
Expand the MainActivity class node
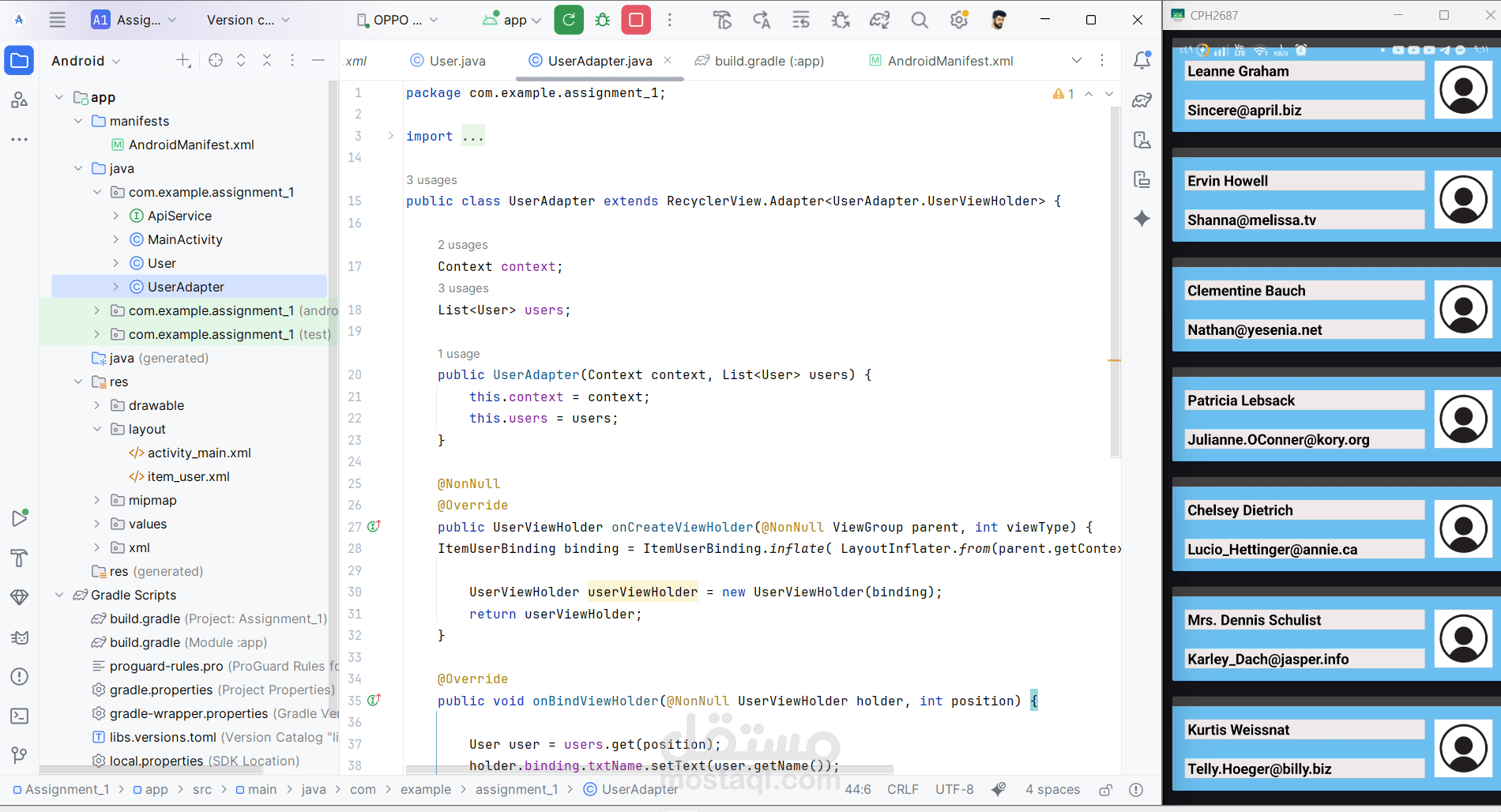(116, 239)
